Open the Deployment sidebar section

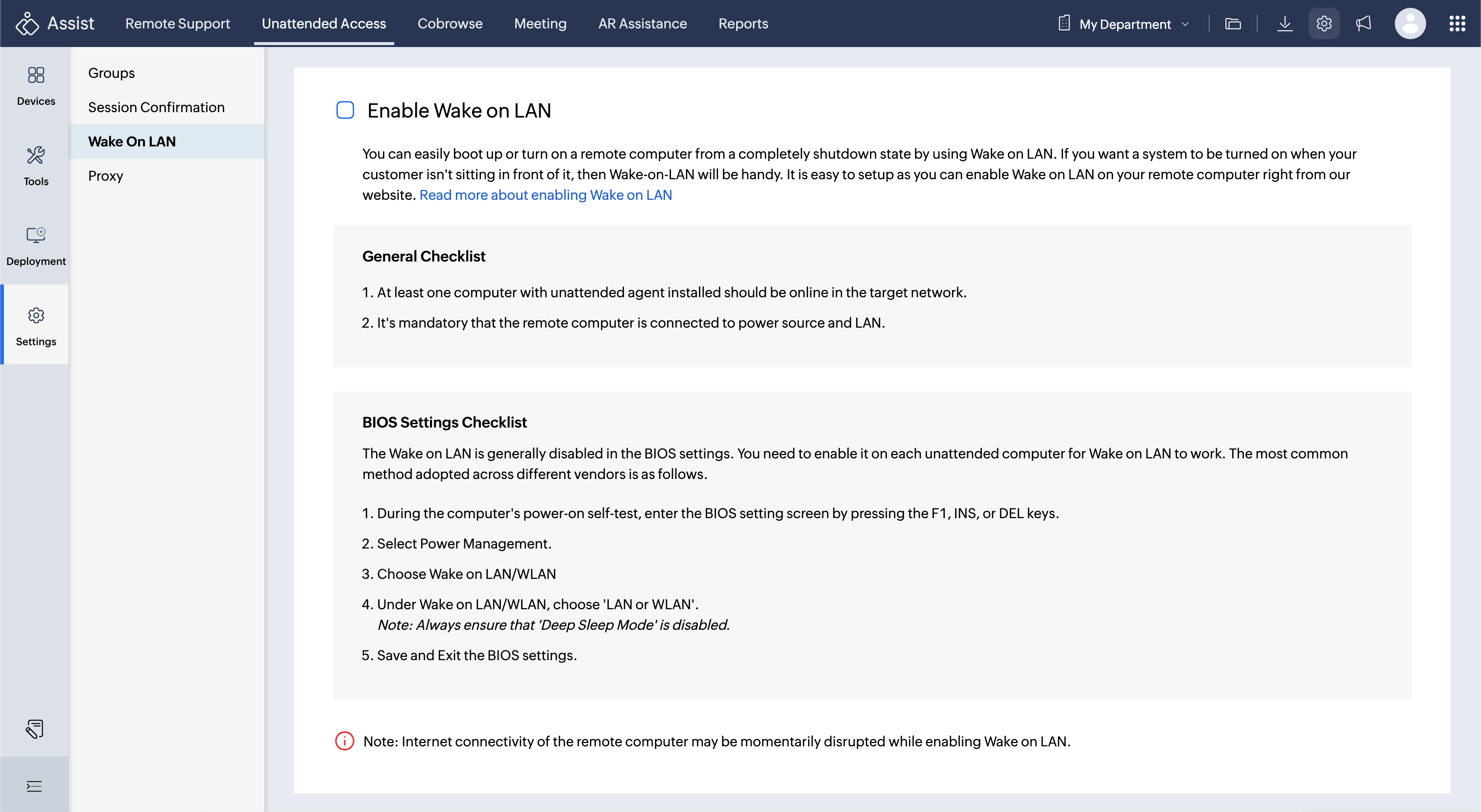point(36,245)
